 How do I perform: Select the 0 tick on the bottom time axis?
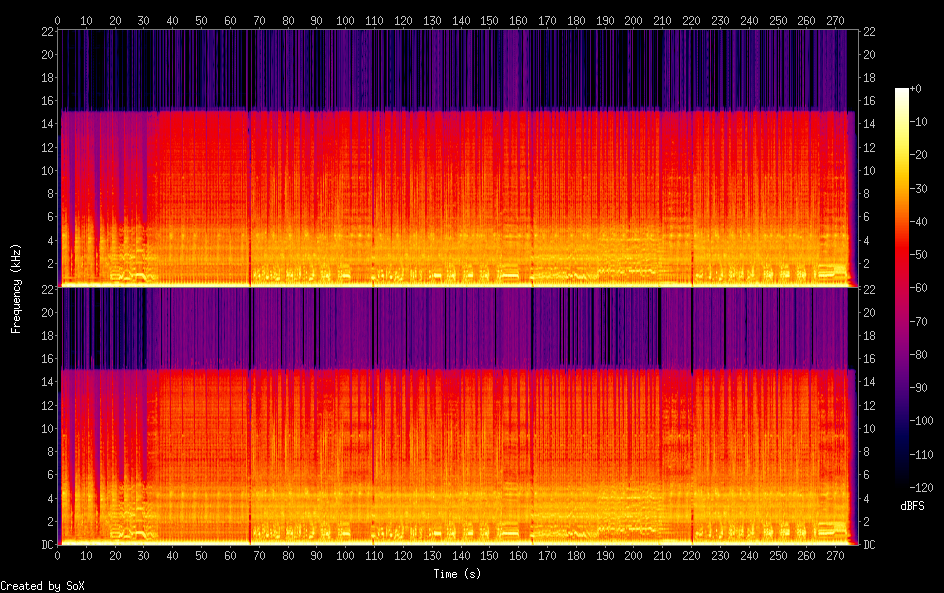[58, 555]
